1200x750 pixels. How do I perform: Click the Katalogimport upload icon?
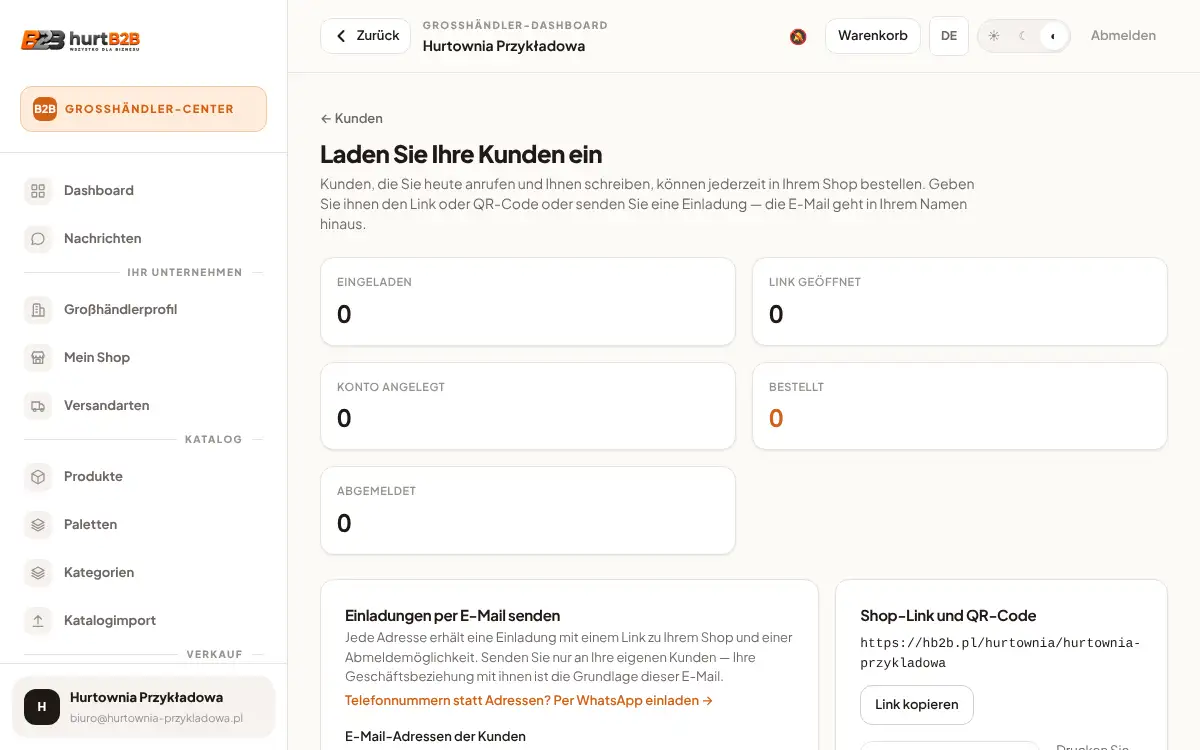[x=38, y=621]
